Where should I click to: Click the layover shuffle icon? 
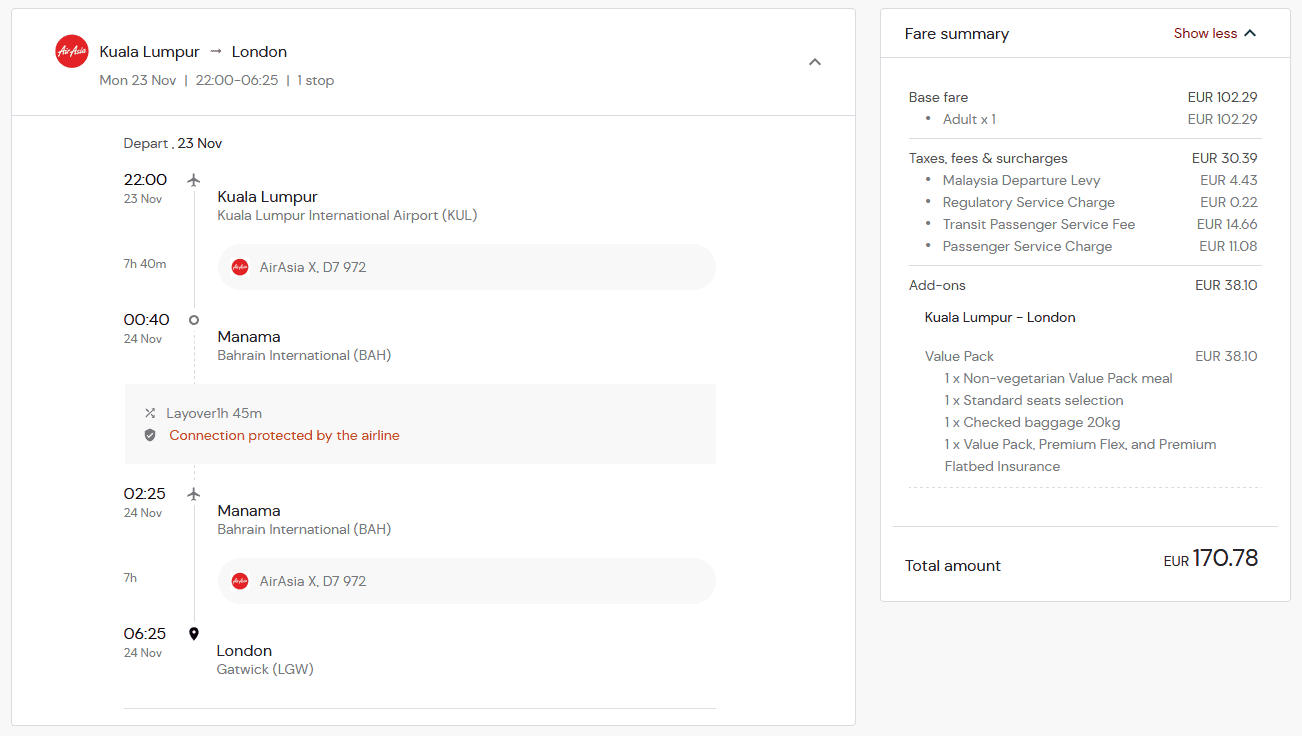[x=150, y=413]
